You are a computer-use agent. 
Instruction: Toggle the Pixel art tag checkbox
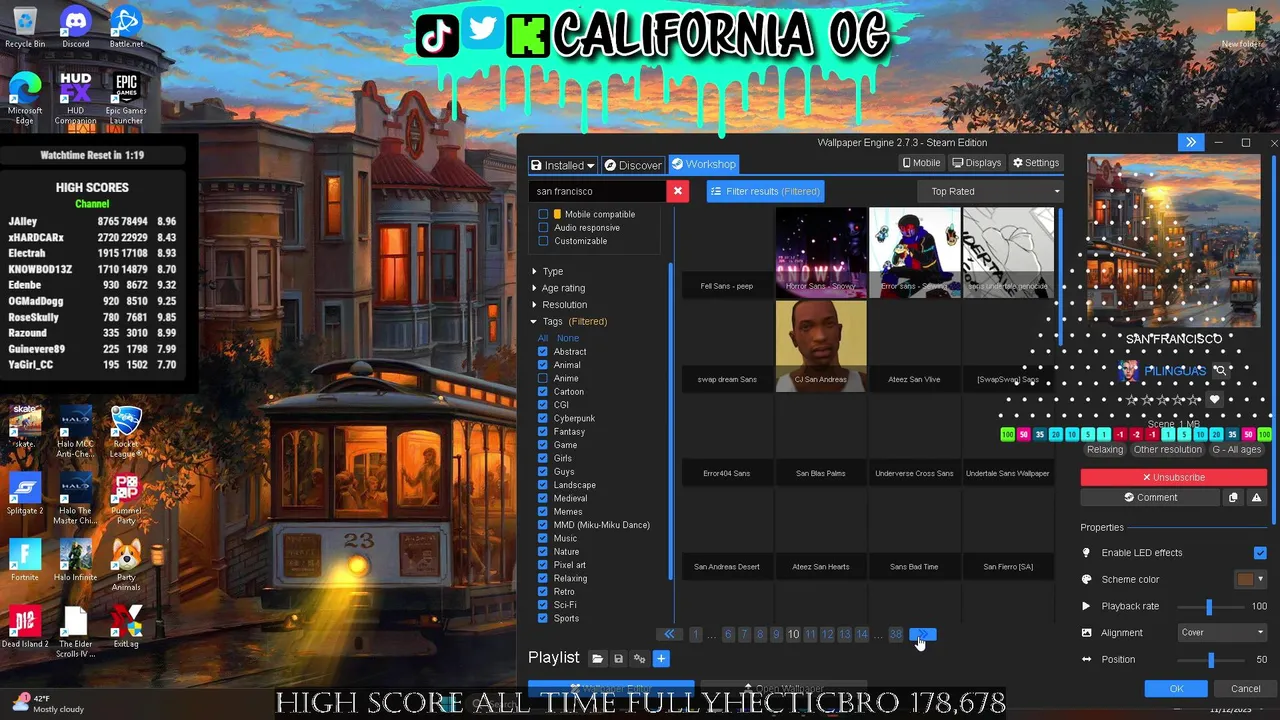click(x=543, y=565)
